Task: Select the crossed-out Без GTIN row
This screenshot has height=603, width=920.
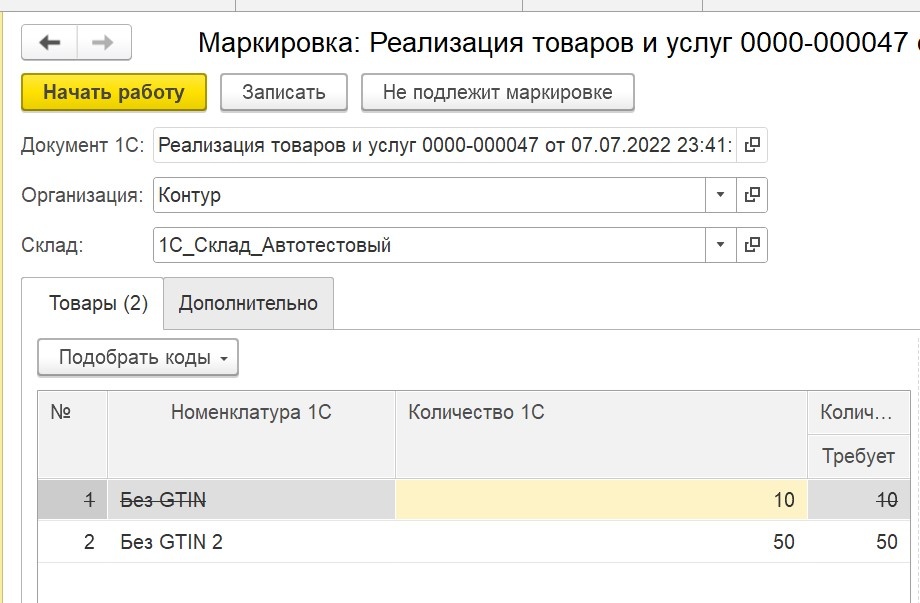Action: tap(473, 500)
